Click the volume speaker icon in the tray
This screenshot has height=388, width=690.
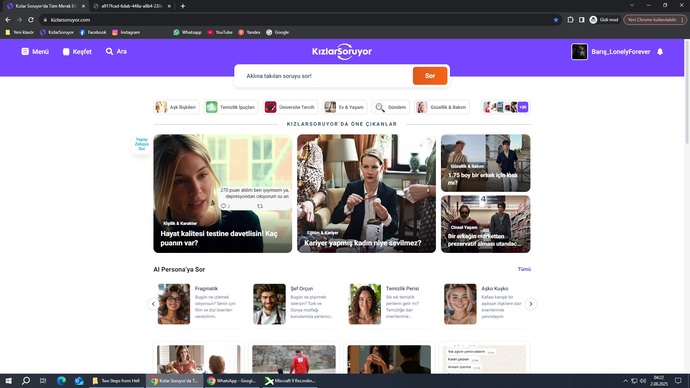[x=643, y=381]
